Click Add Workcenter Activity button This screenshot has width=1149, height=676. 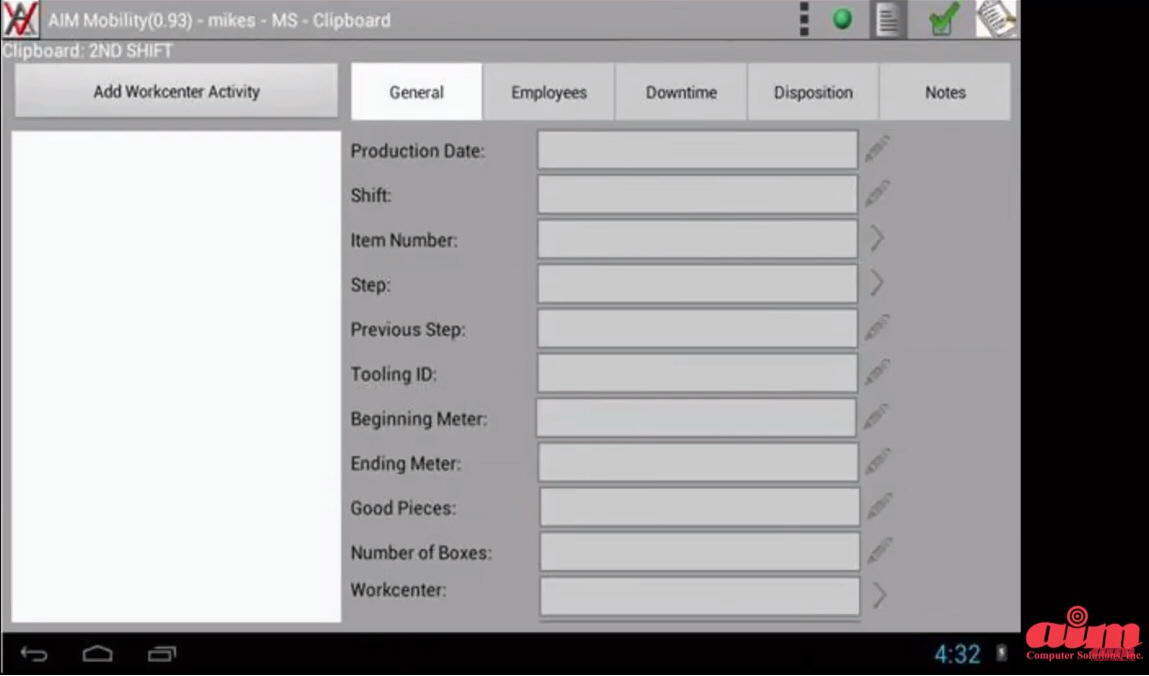[x=176, y=91]
